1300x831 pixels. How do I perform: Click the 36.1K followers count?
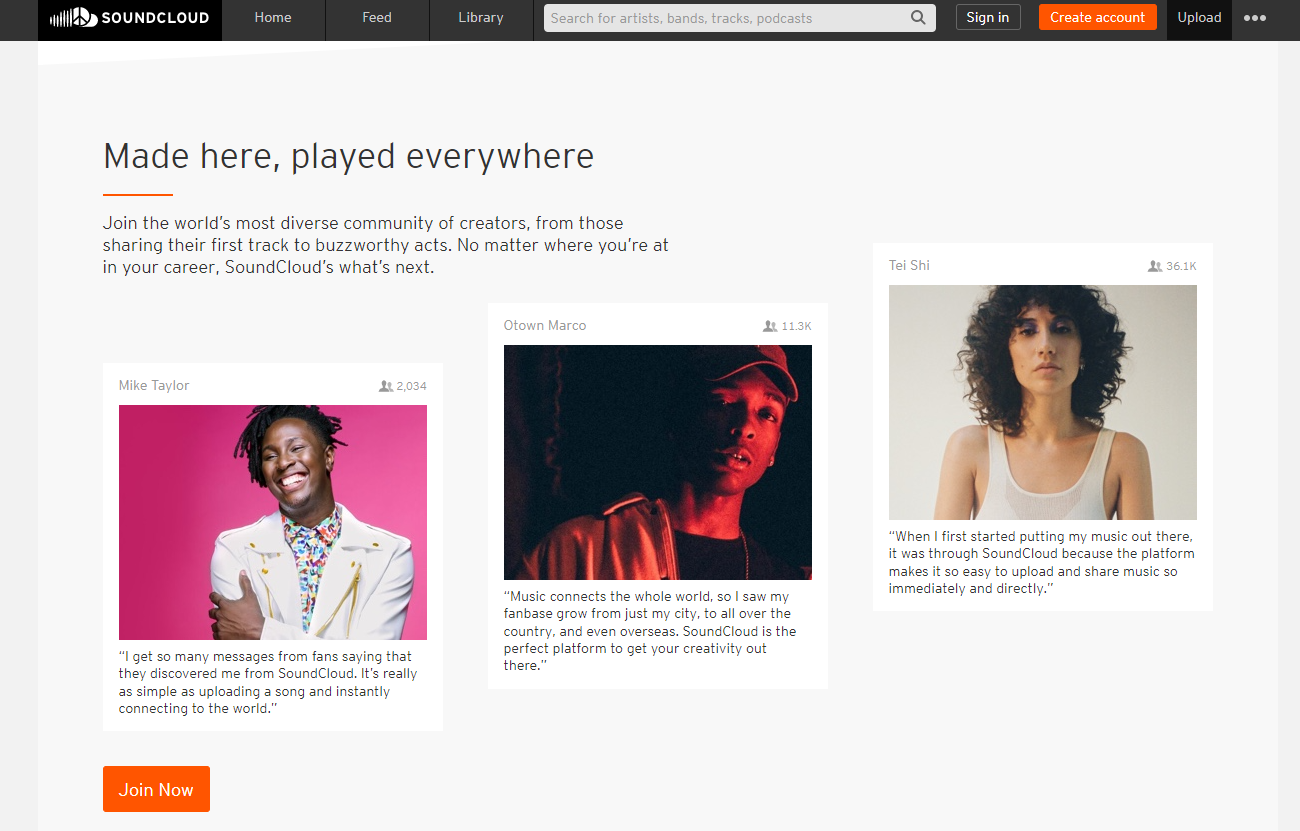click(x=1181, y=266)
